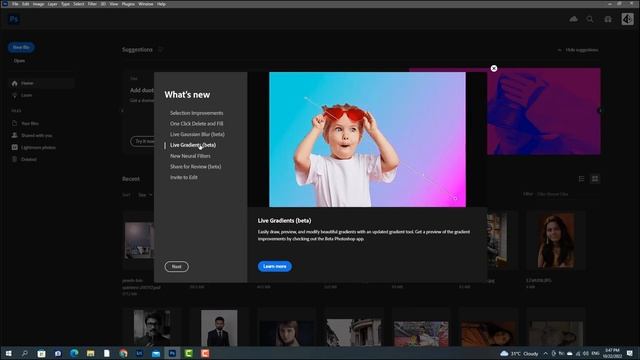
Task: Select One Click Delete and Fill item
Action: pyautogui.click(x=197, y=124)
